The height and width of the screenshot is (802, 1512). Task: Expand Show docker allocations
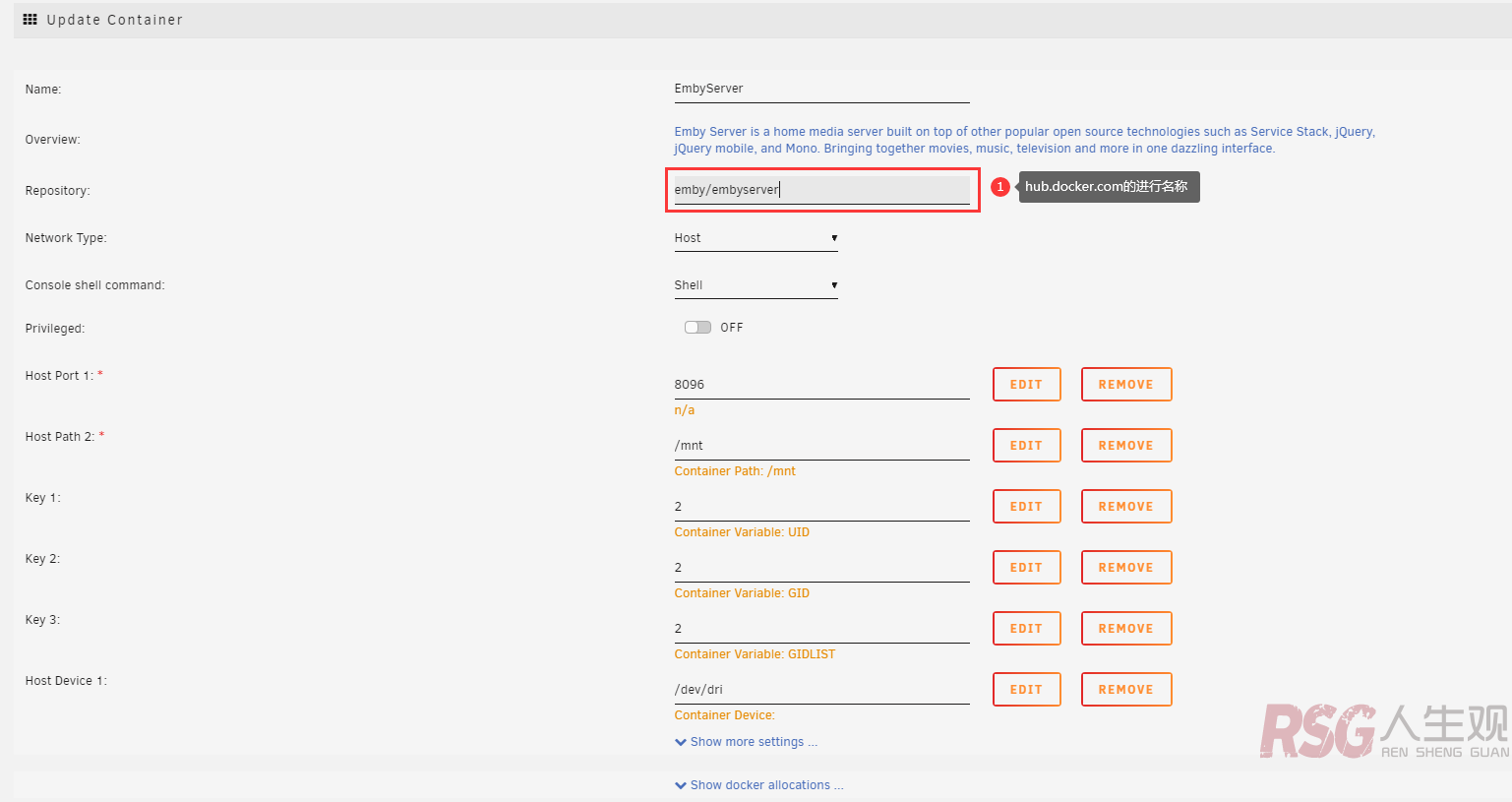[x=766, y=785]
